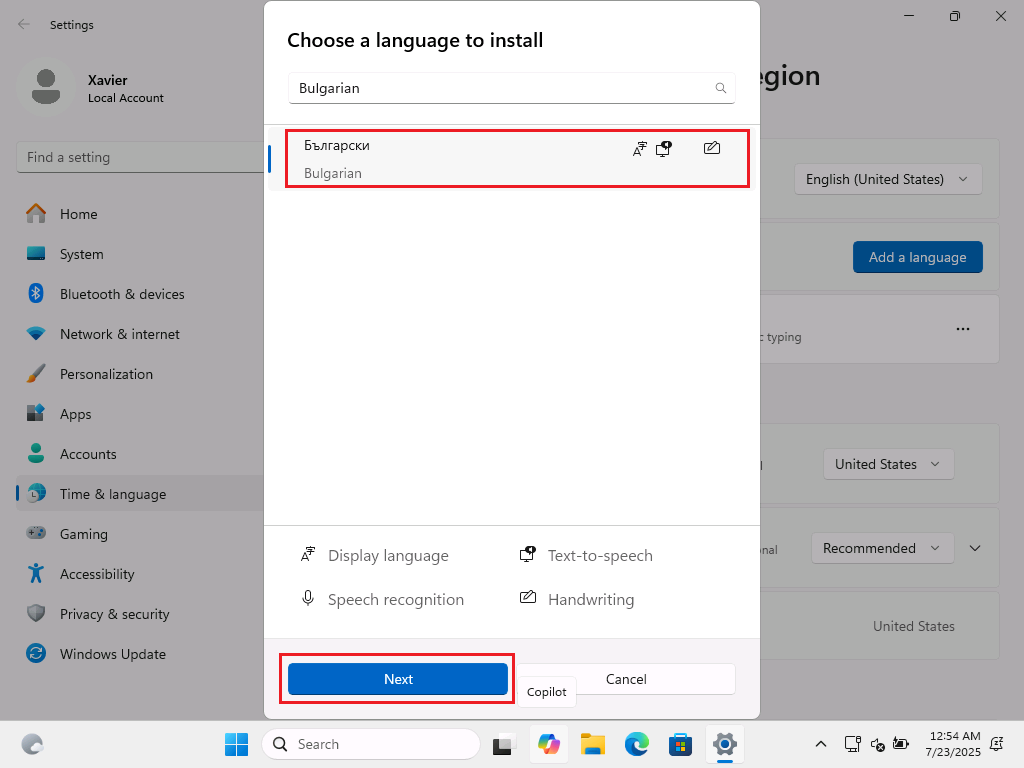The image size is (1024, 768).
Task: Click the Privacy shield icon
Action: 36,613
